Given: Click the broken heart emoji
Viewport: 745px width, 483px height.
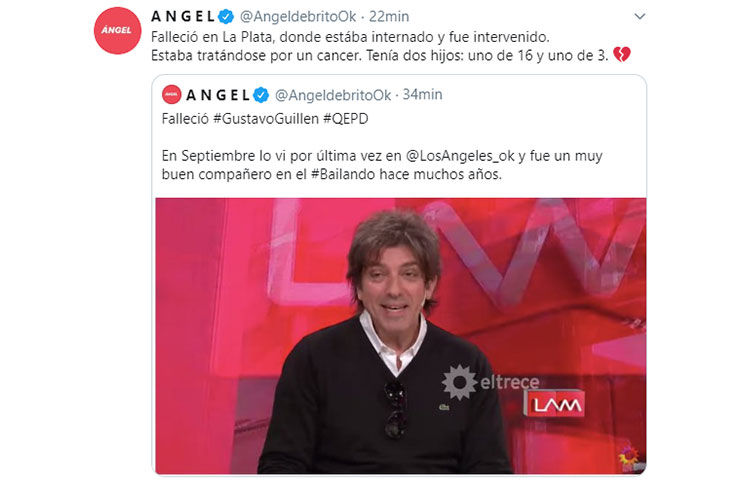Looking at the screenshot, I should pyautogui.click(x=621, y=55).
